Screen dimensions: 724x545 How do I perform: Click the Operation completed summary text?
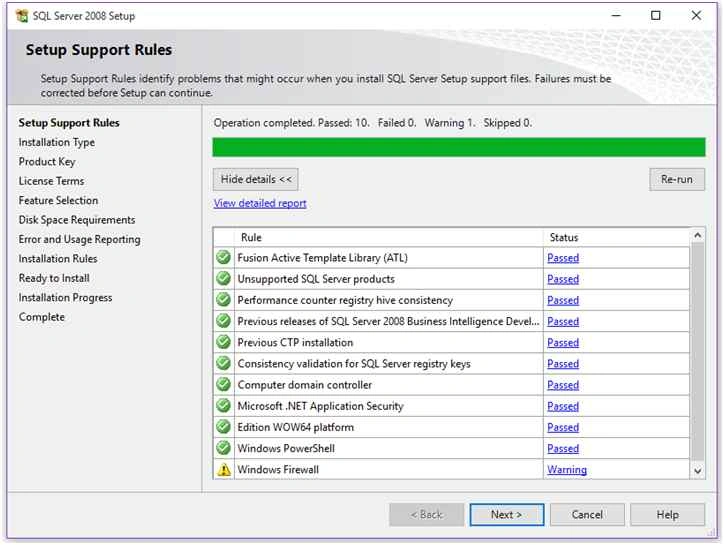(x=373, y=123)
